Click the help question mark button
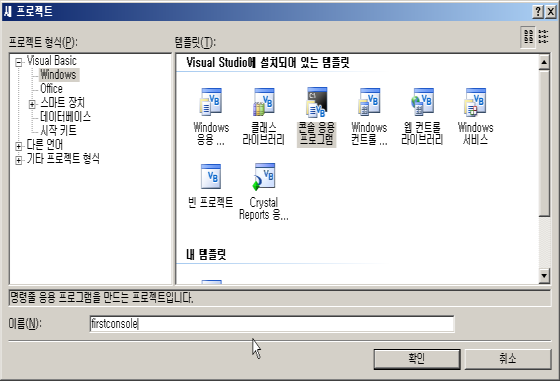The width and height of the screenshot is (560, 381). (538, 12)
